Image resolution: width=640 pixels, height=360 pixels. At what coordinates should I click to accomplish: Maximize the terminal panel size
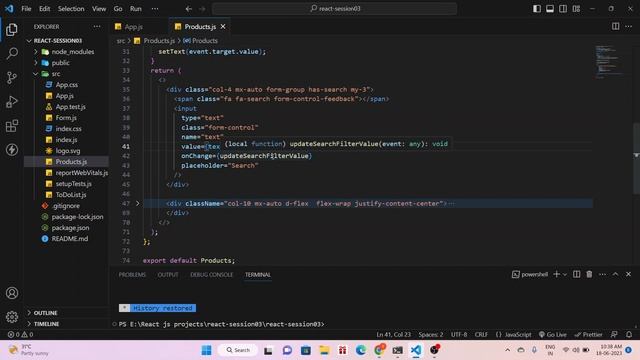[615, 274]
